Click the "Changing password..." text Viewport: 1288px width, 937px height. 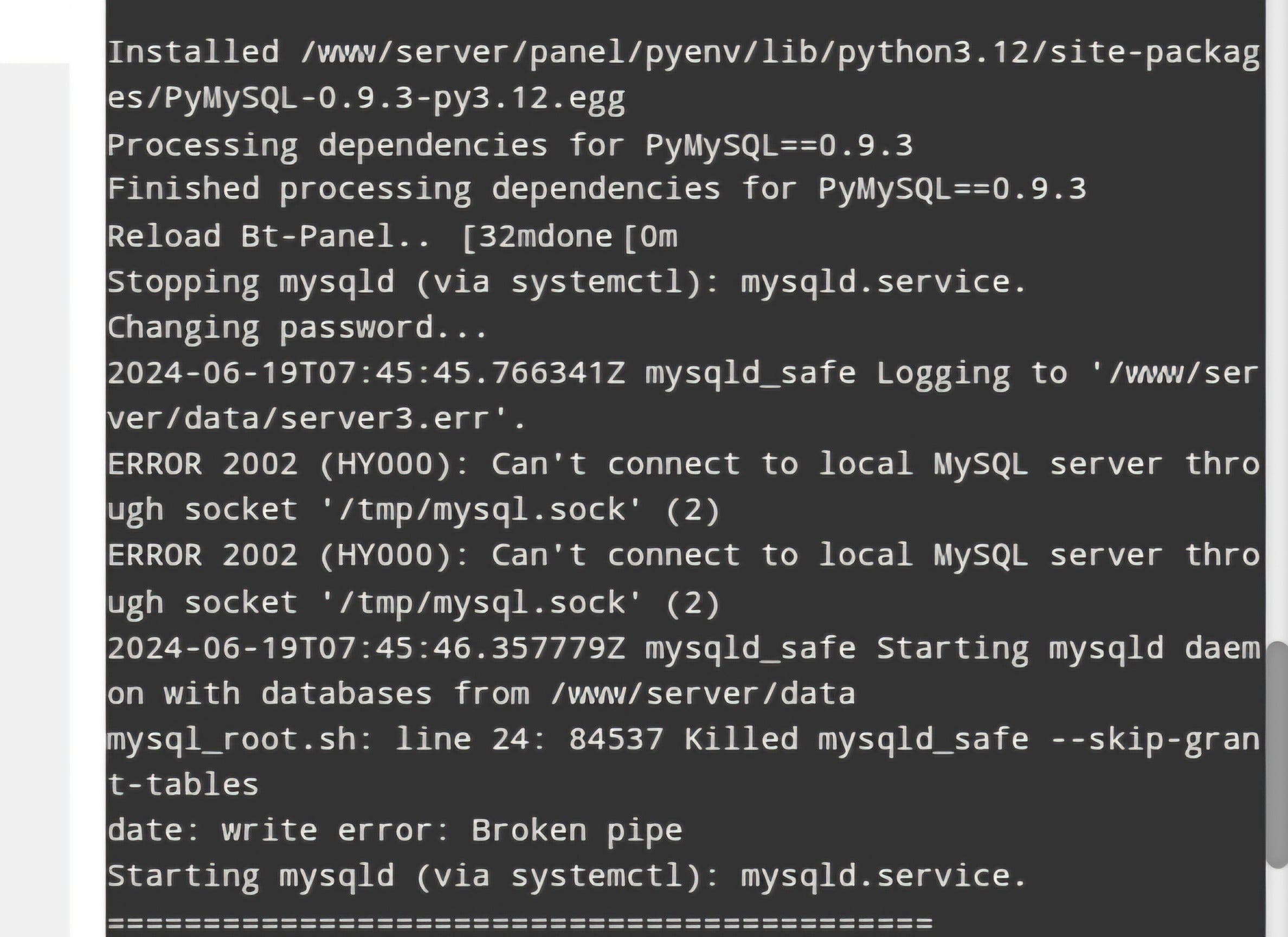[x=297, y=328]
